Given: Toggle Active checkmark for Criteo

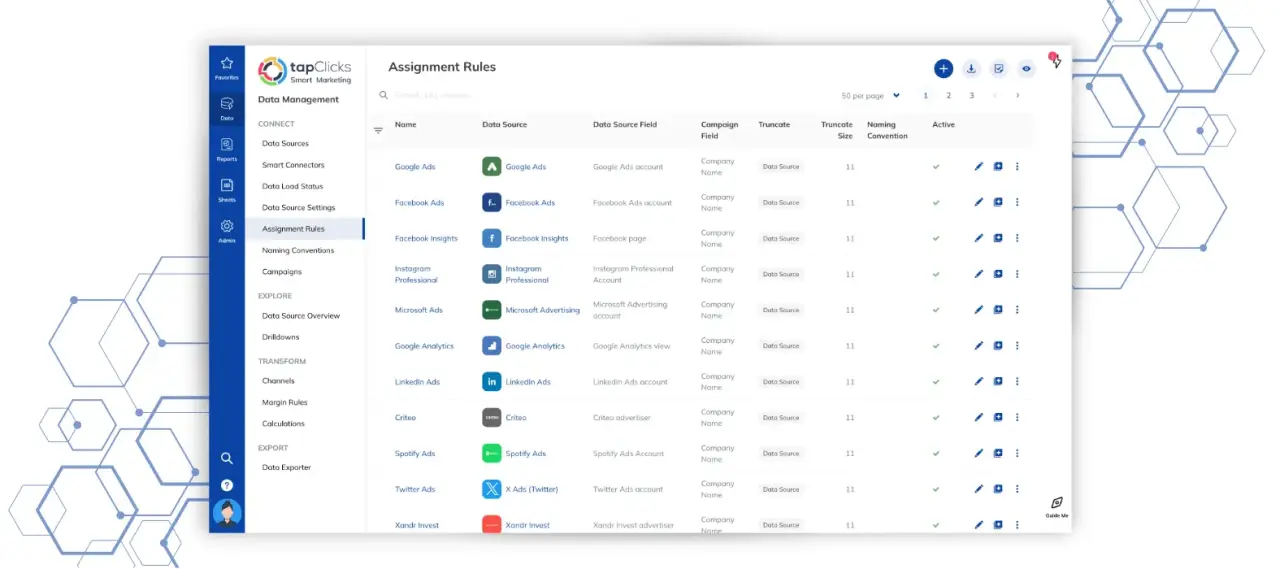Looking at the screenshot, I should click(x=937, y=417).
